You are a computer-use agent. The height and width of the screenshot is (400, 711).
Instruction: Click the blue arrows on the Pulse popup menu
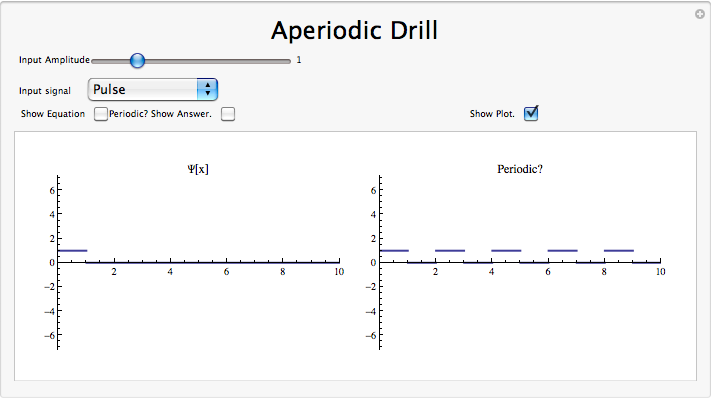pos(207,90)
